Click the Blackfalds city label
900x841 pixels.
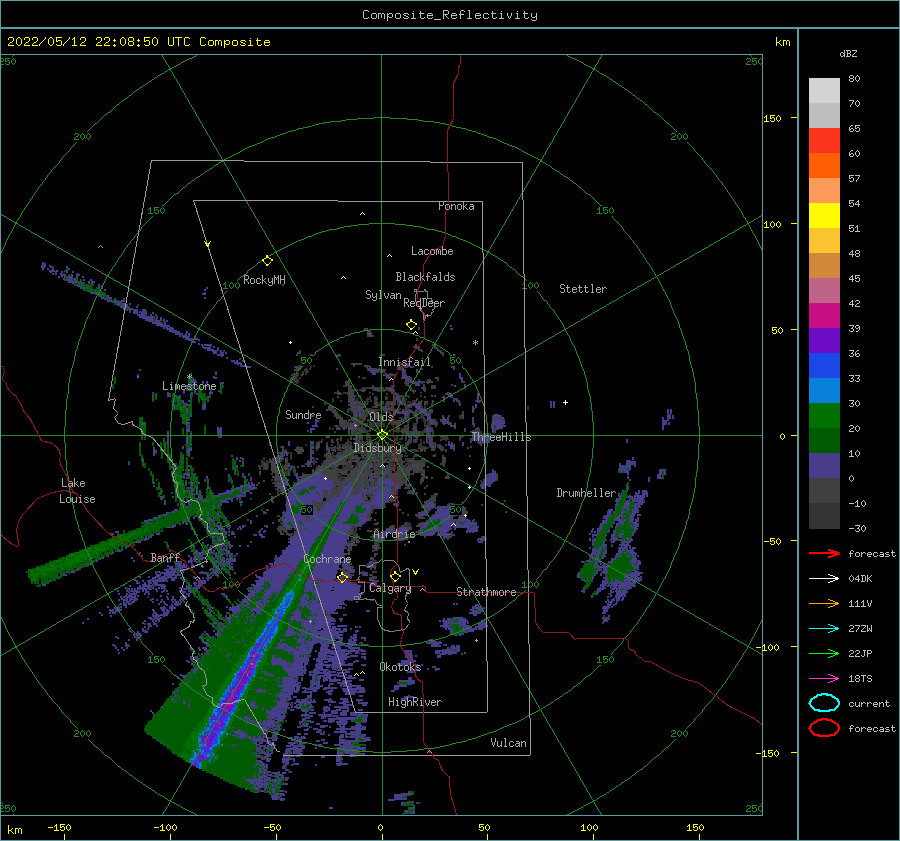pyautogui.click(x=425, y=277)
